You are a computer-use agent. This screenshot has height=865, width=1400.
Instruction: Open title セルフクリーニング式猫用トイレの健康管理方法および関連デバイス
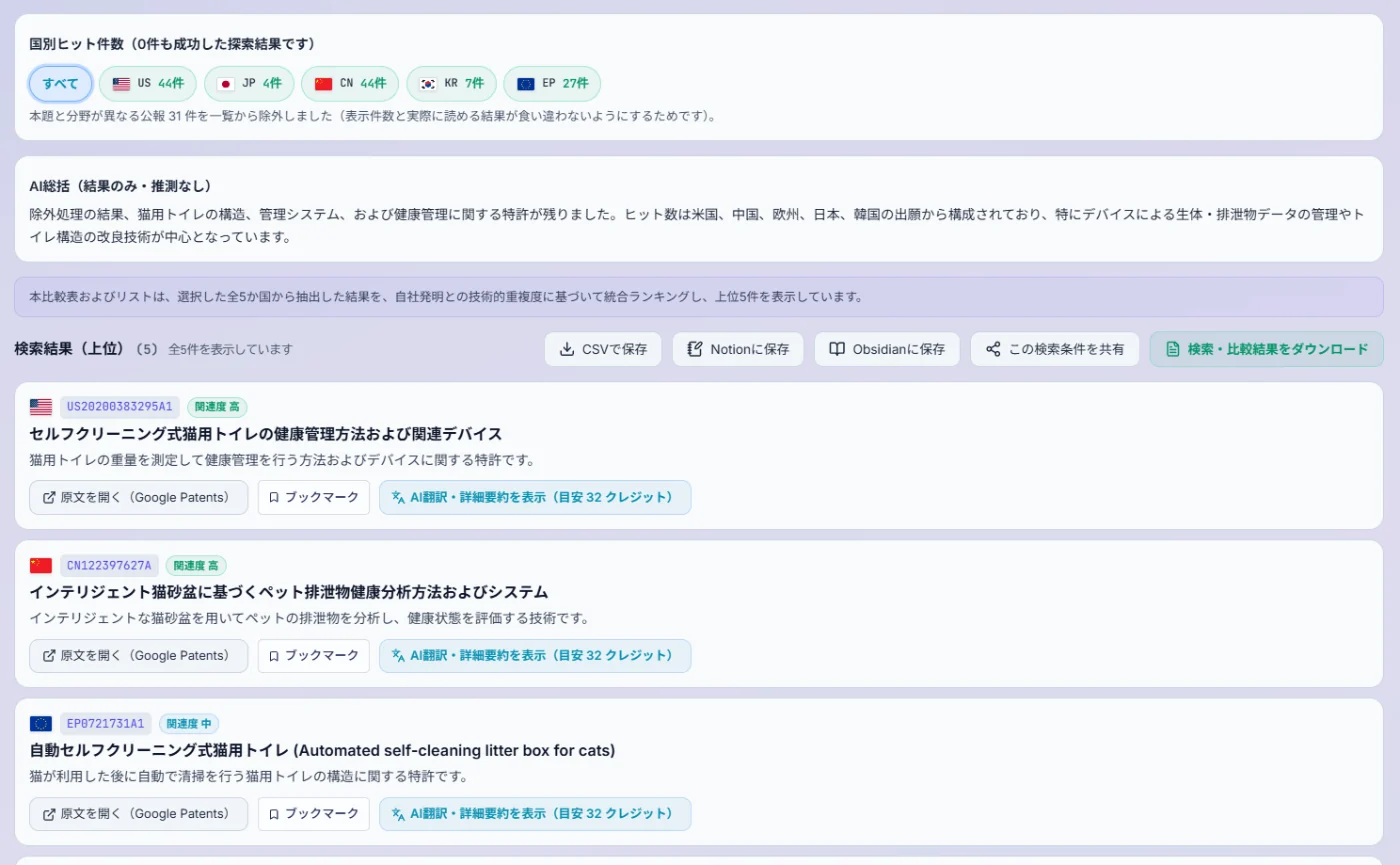[265, 434]
